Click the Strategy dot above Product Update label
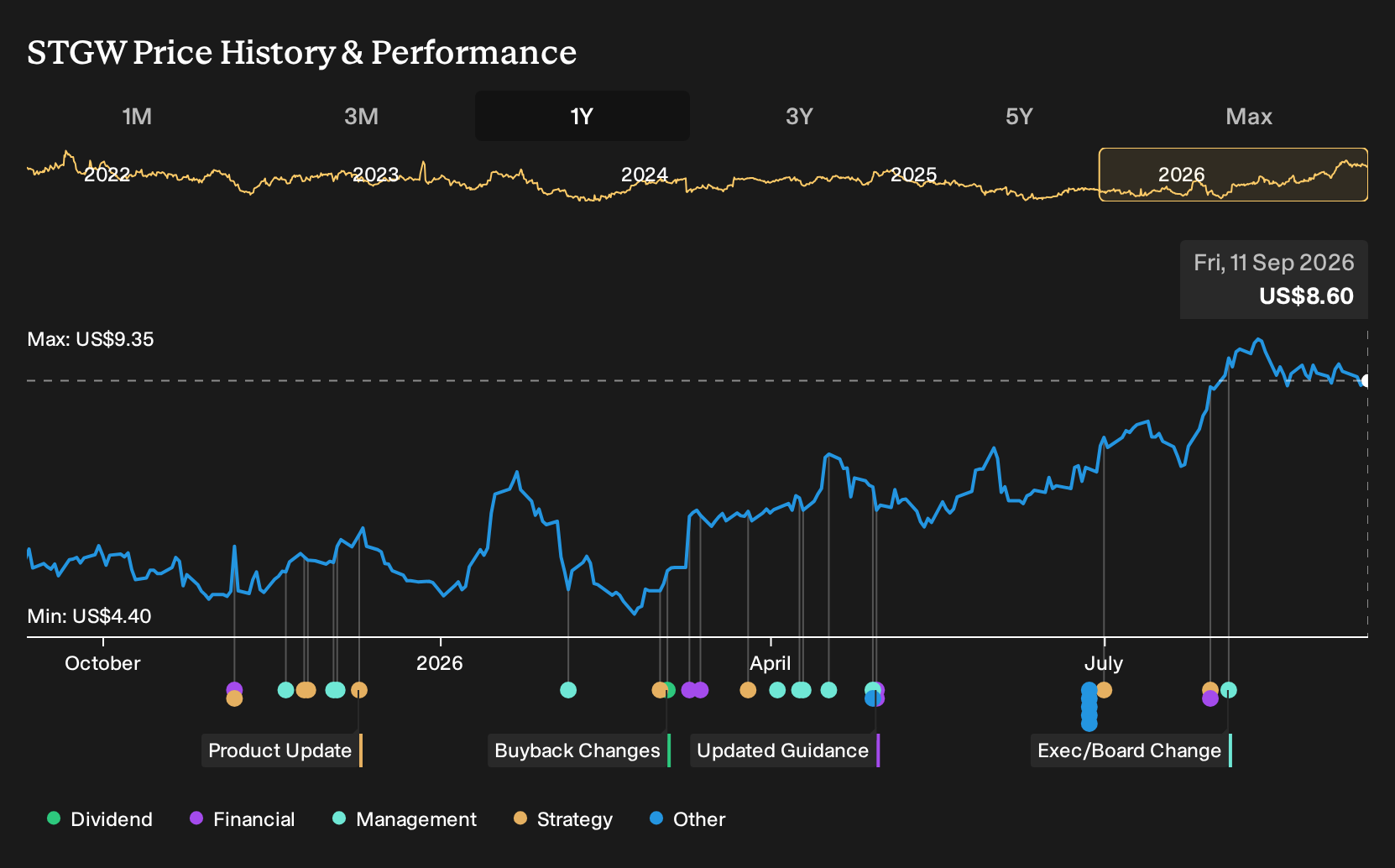The width and height of the screenshot is (1395, 868). (359, 690)
